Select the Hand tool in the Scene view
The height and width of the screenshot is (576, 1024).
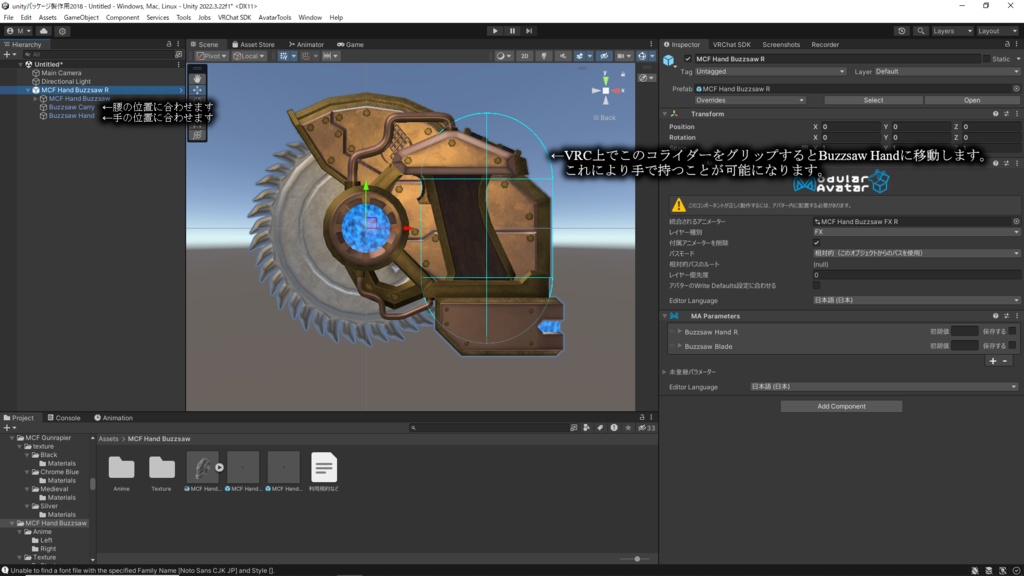pyautogui.click(x=197, y=77)
